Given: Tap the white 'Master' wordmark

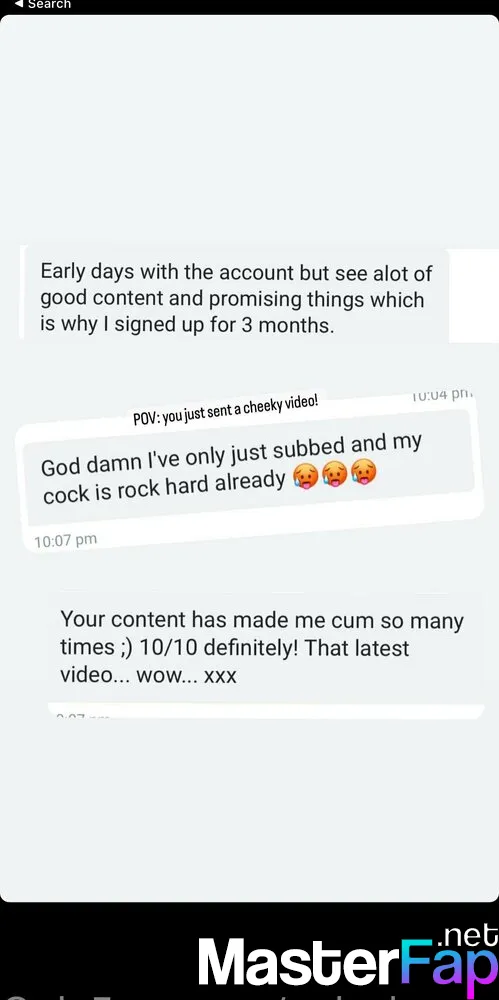Looking at the screenshot, I should [x=297, y=962].
